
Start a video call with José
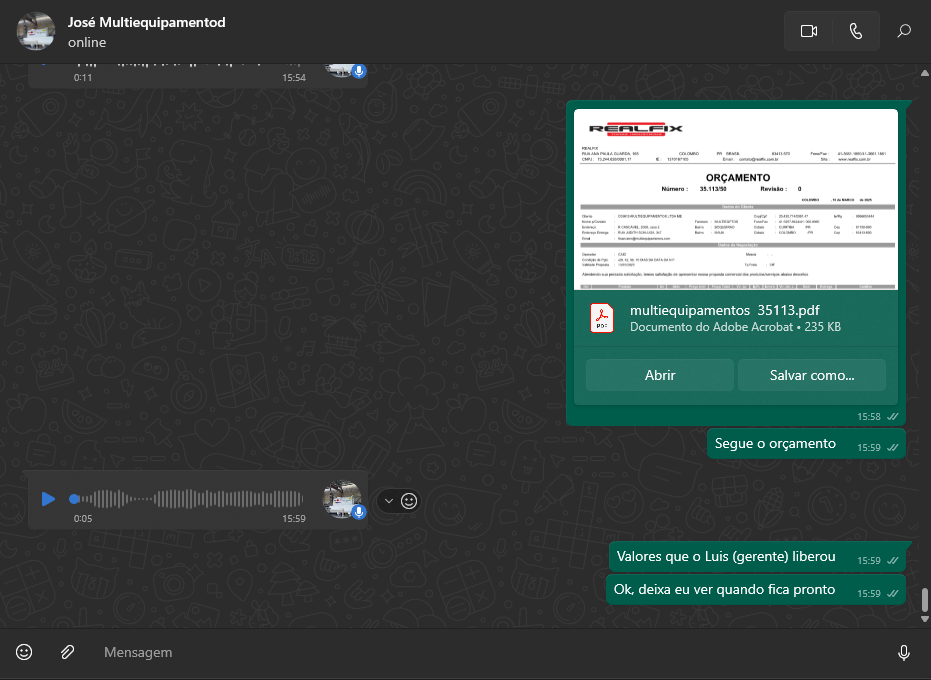coord(809,31)
